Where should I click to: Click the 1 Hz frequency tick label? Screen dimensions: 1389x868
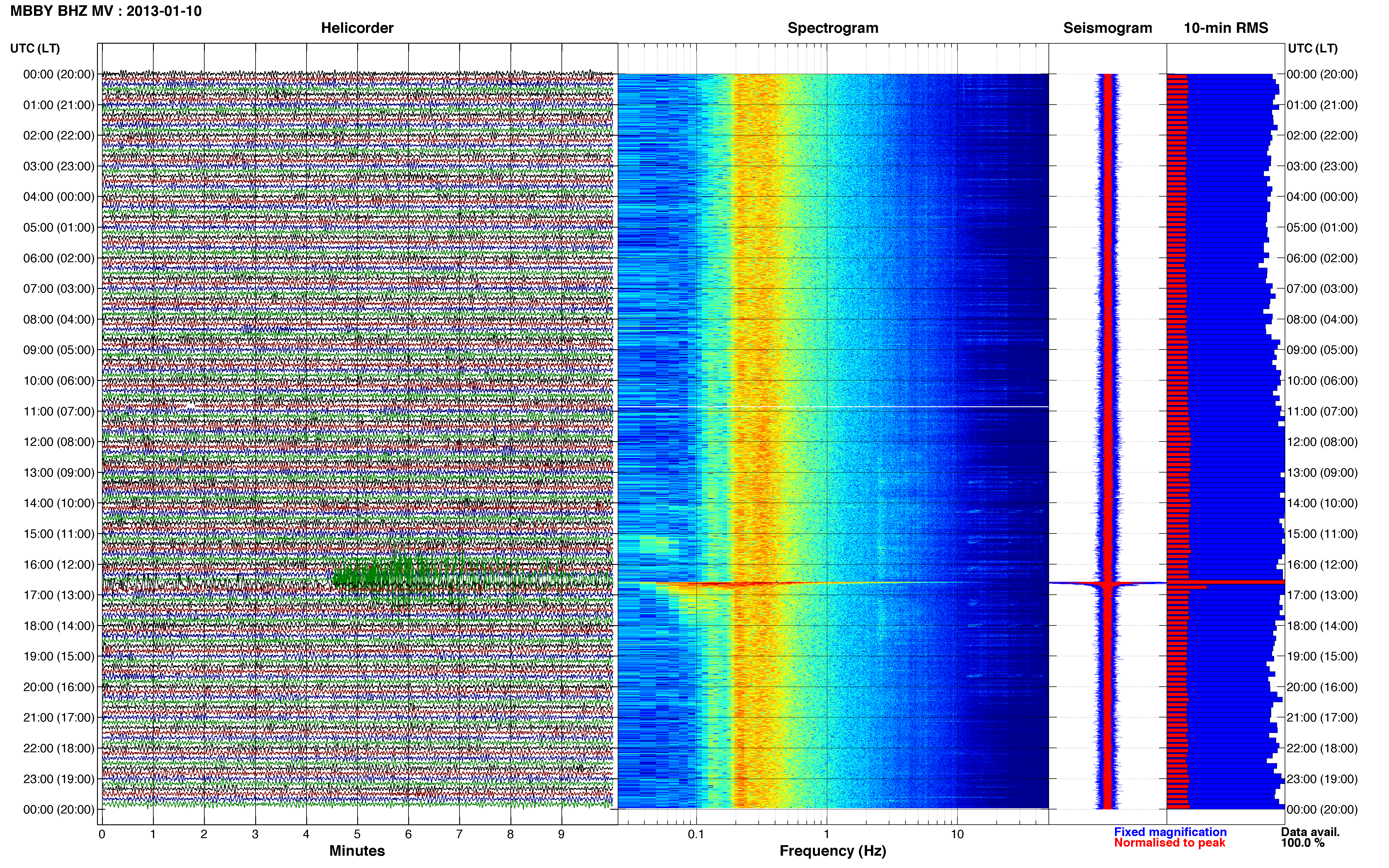[827, 834]
